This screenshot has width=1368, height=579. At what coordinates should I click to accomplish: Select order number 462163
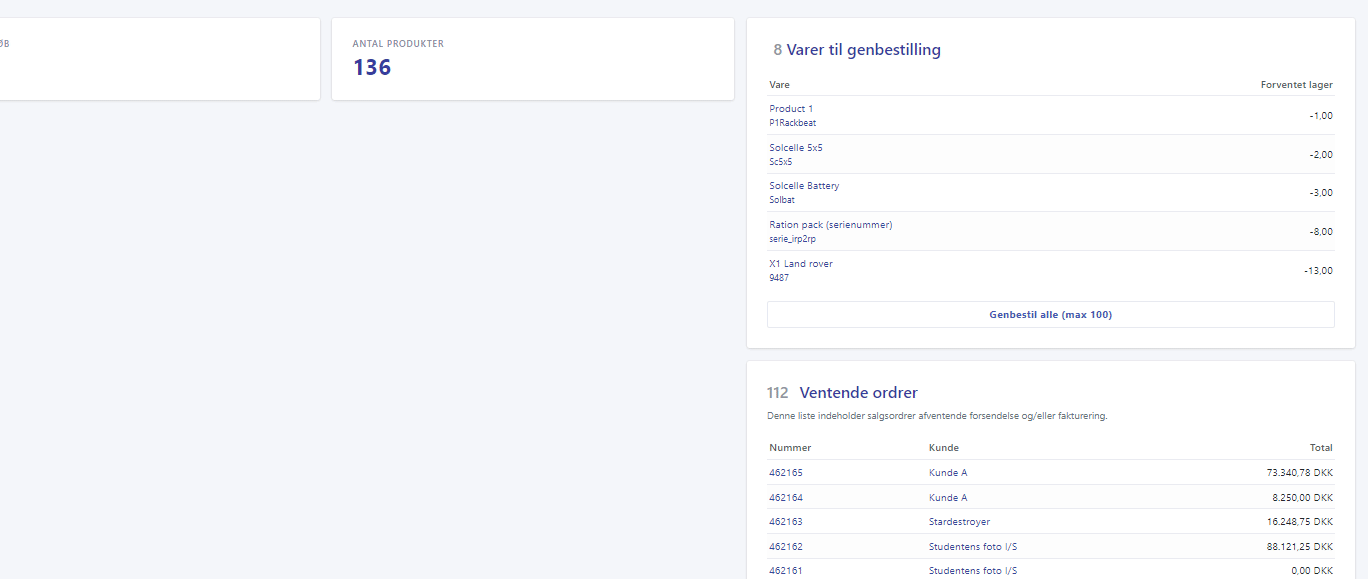point(784,521)
